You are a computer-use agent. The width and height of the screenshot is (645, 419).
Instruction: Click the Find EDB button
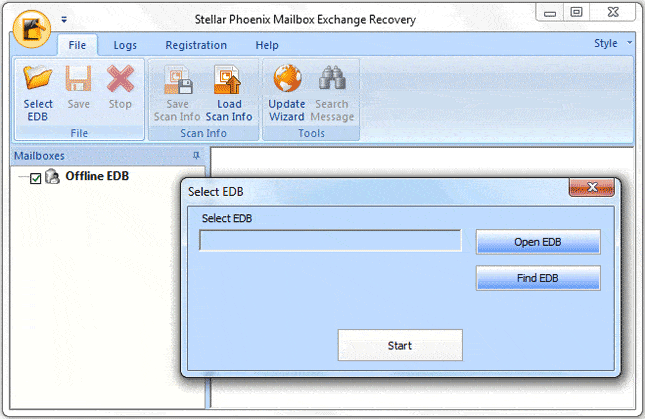point(538,278)
